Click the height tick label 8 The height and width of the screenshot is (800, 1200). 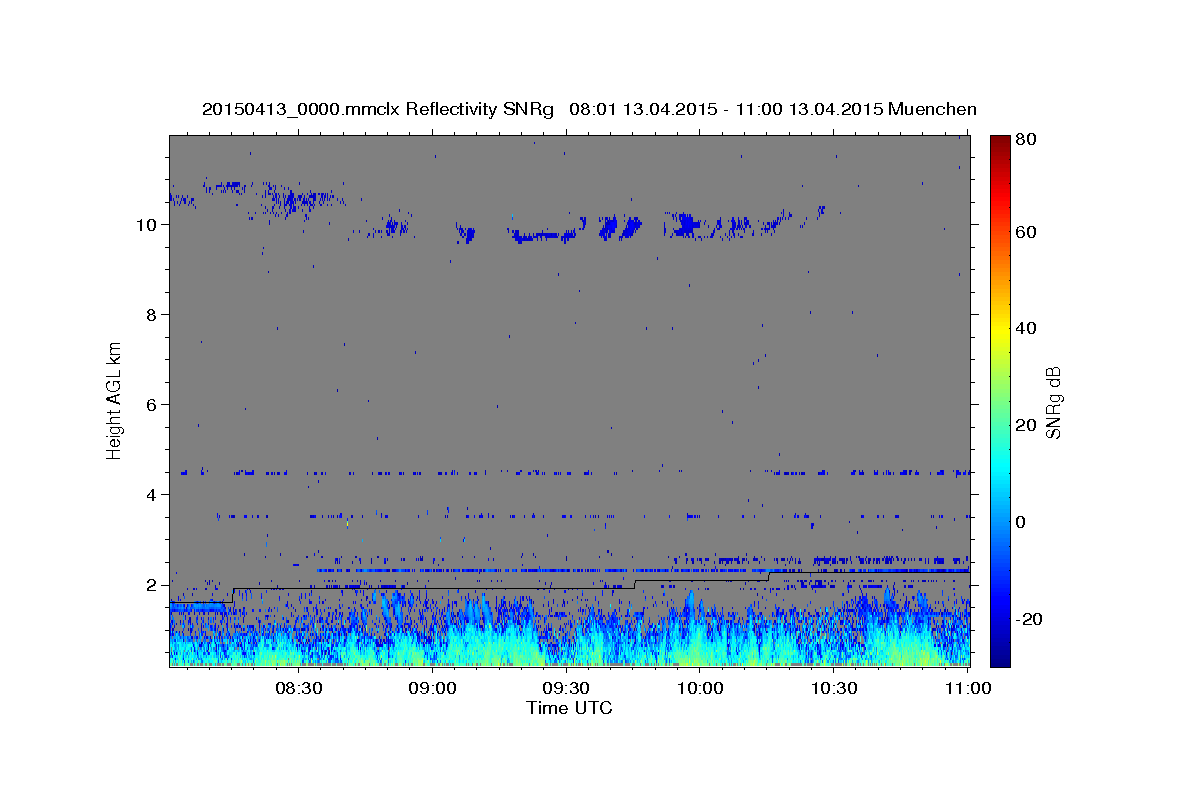(x=152, y=315)
